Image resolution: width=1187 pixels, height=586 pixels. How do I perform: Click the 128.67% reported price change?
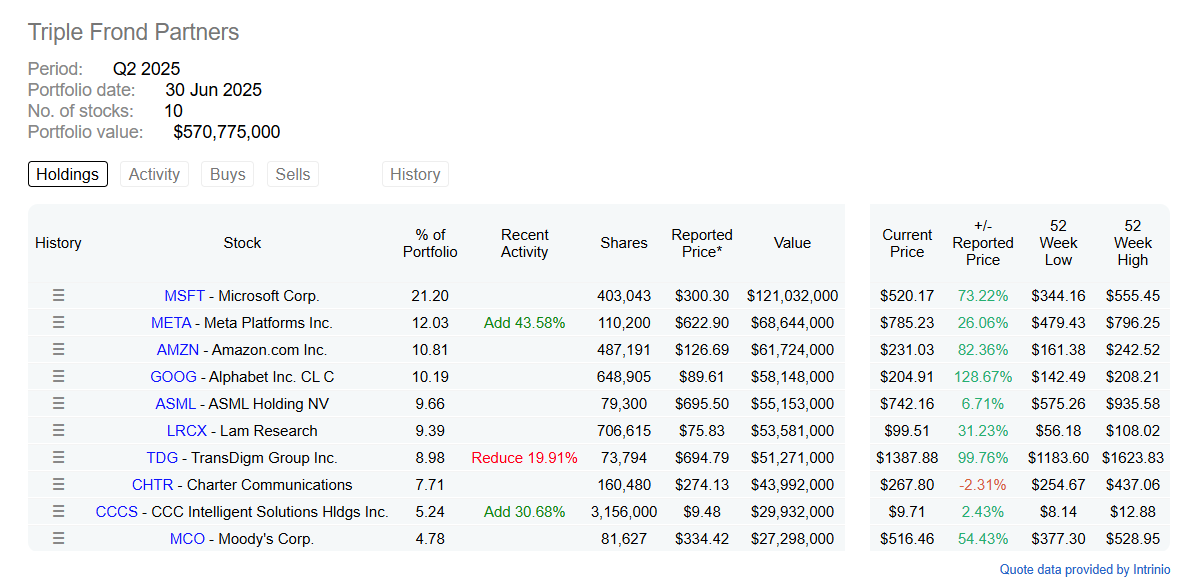[x=983, y=377]
